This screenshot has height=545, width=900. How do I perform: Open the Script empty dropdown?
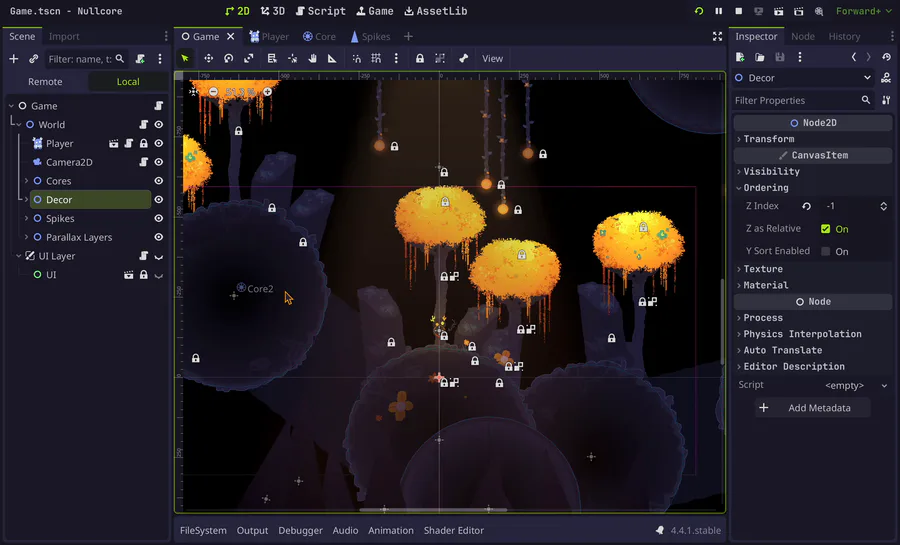[856, 386]
